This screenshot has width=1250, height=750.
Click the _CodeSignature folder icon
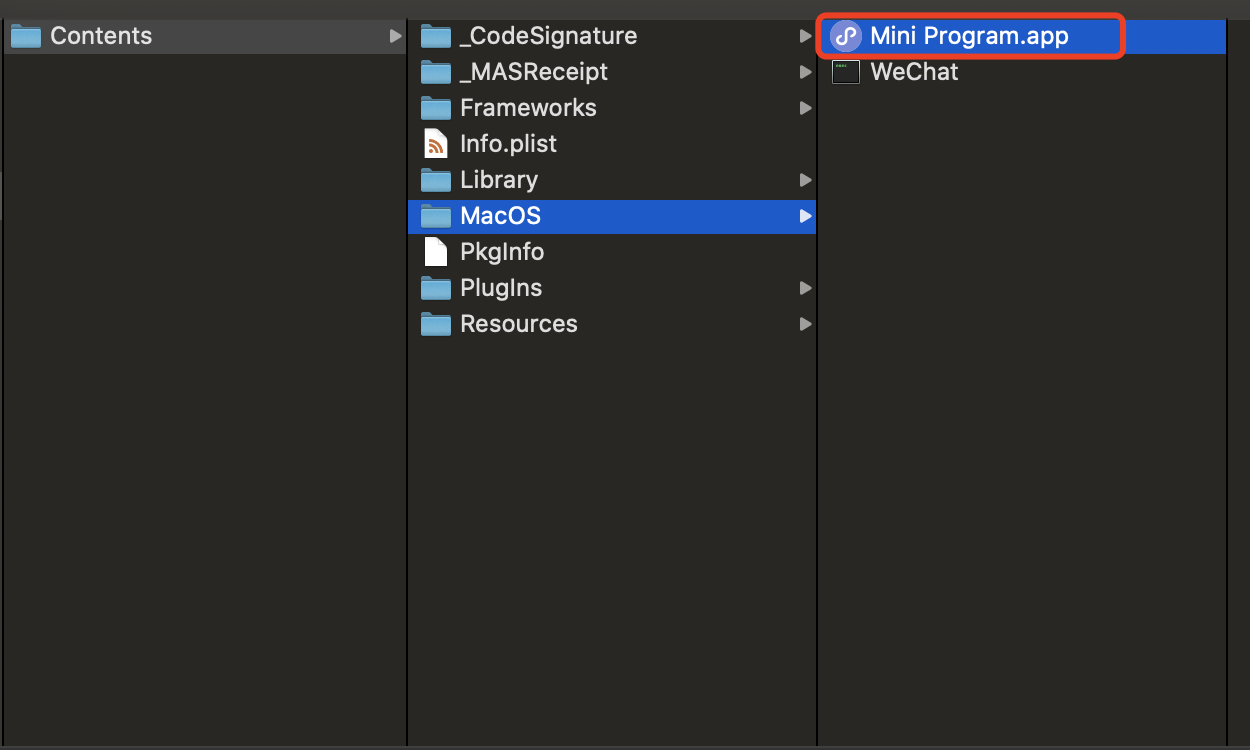[x=436, y=36]
